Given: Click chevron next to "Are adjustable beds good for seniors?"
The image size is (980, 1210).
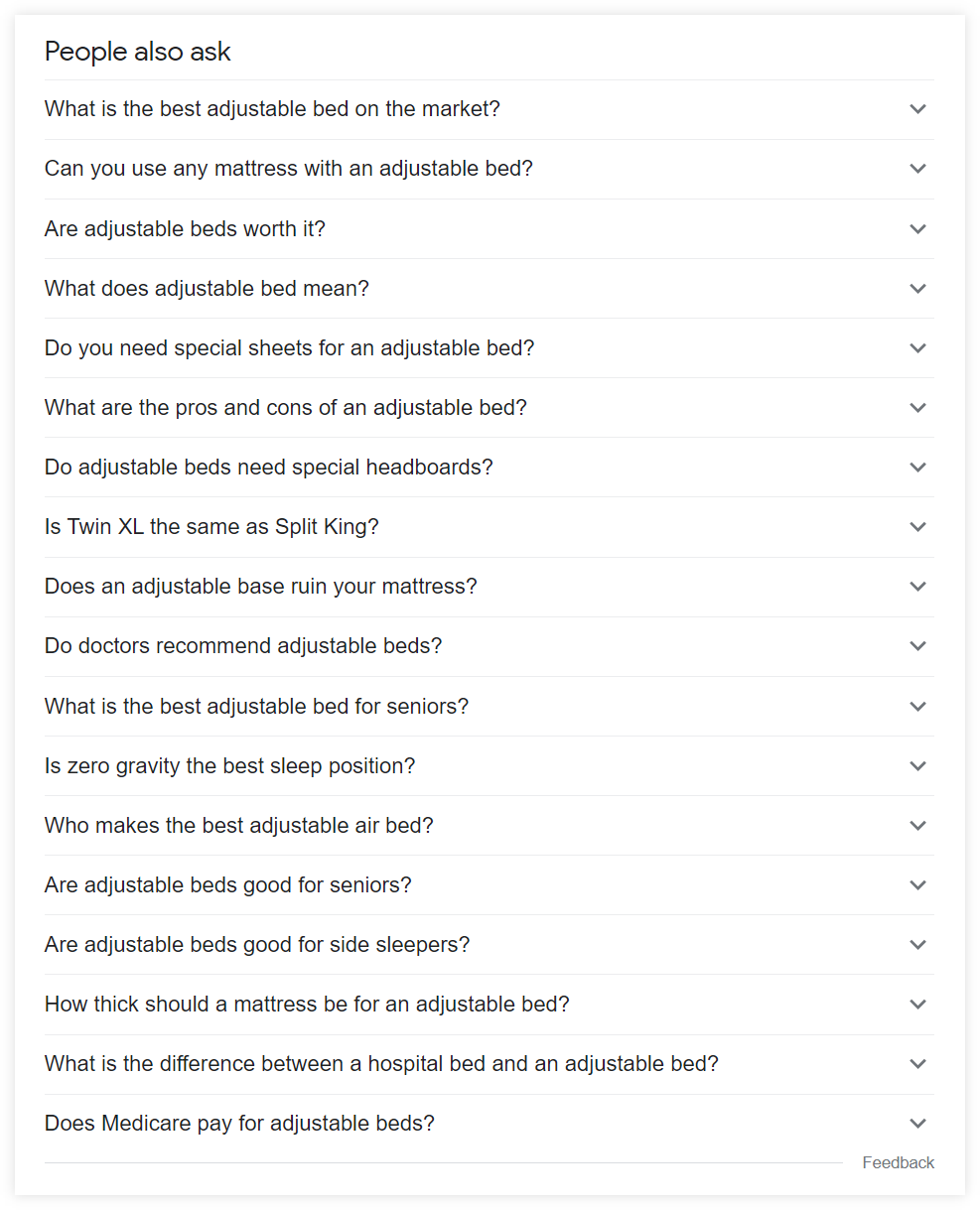Looking at the screenshot, I should point(917,885).
